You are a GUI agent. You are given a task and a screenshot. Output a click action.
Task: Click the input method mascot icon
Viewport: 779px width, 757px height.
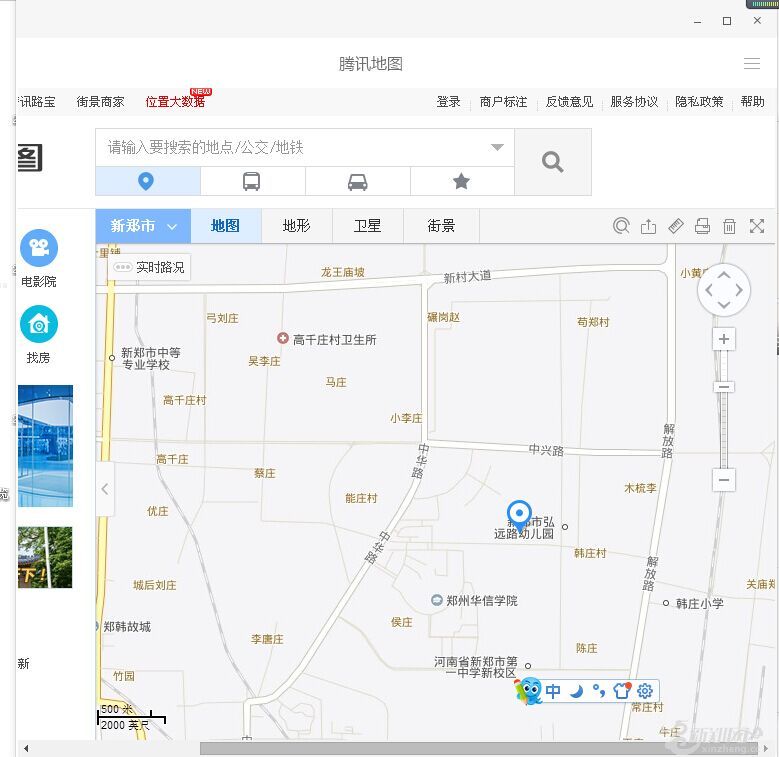[529, 691]
